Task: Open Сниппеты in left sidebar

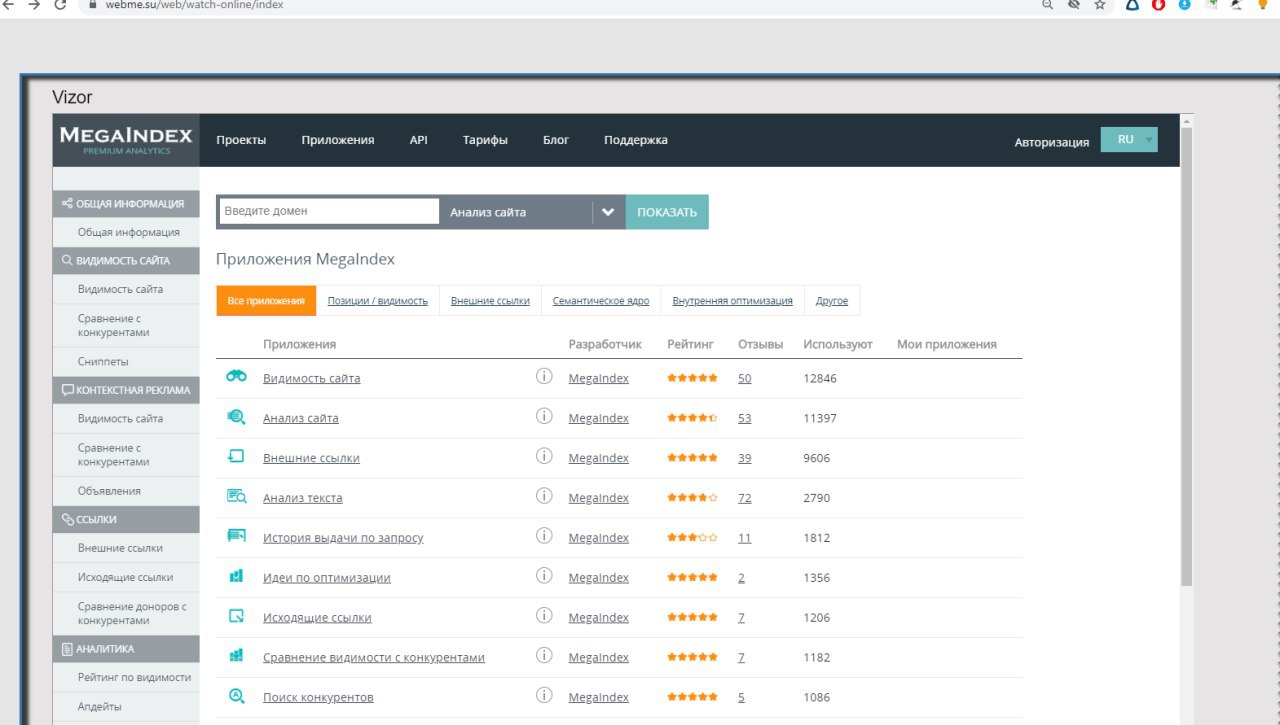Action: tap(103, 361)
